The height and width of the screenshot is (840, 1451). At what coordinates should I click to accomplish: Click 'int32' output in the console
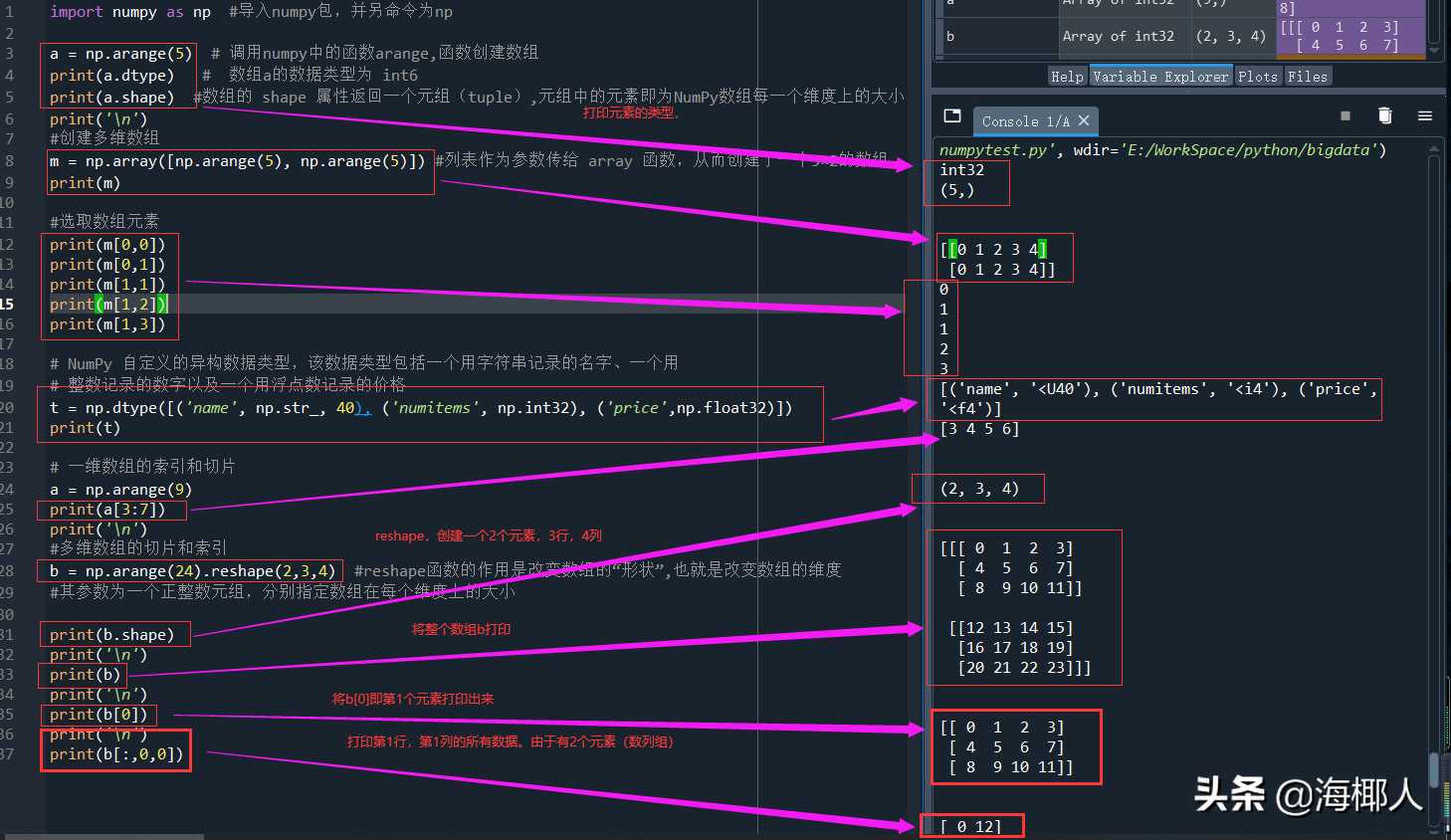pyautogui.click(x=961, y=170)
